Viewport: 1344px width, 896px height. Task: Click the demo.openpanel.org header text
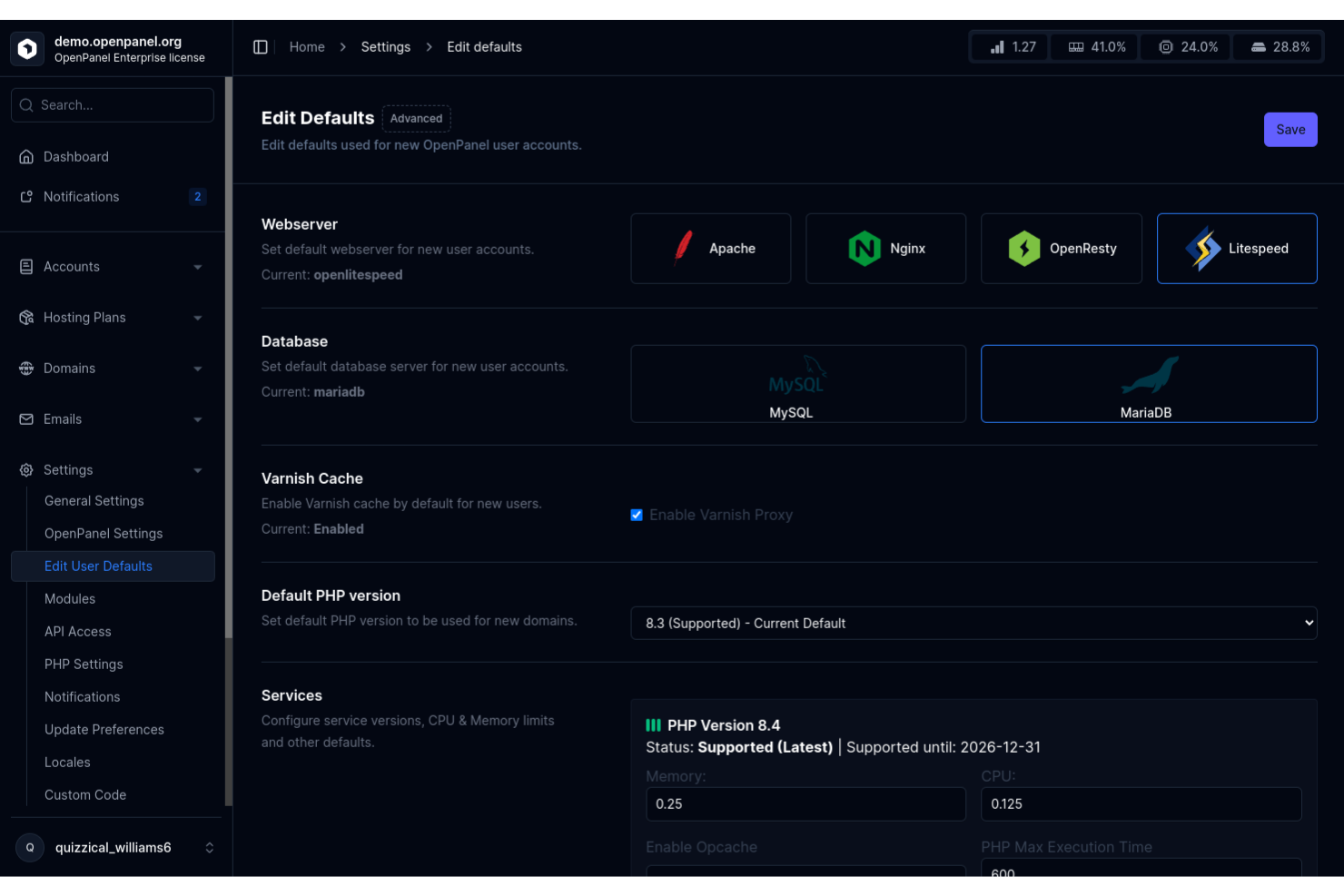tap(118, 42)
